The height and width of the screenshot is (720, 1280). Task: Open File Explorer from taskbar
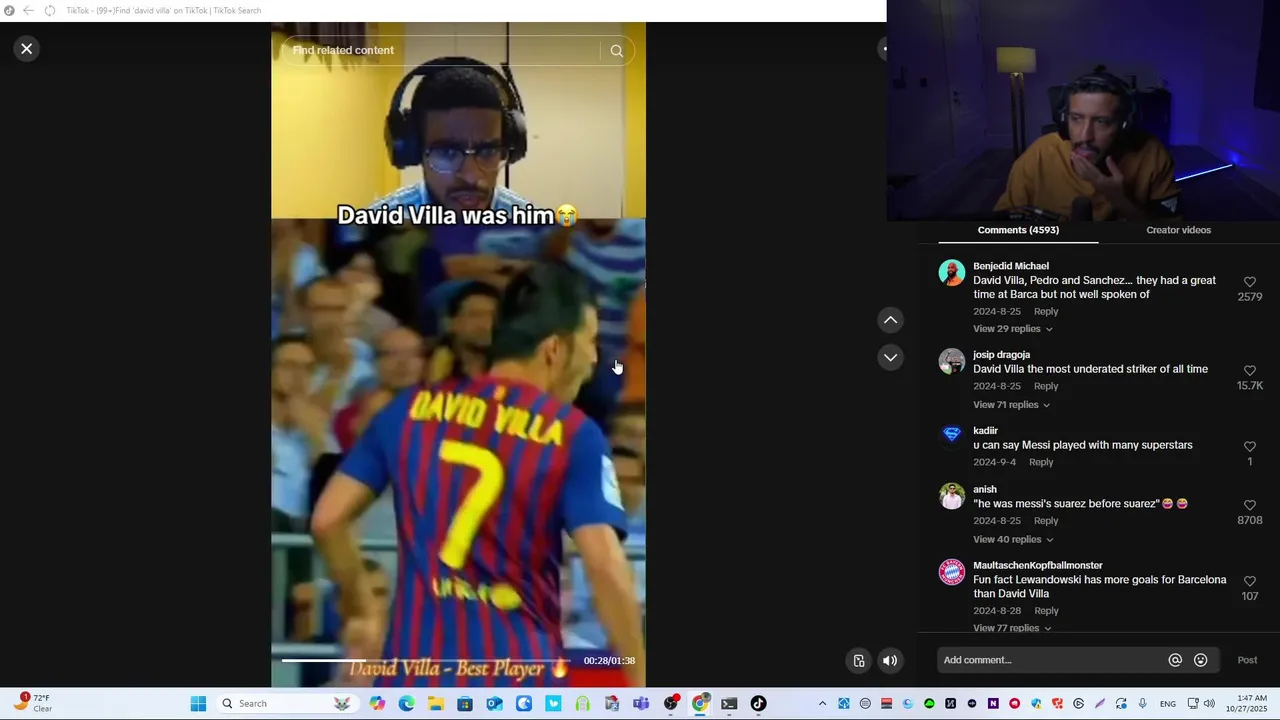(x=436, y=704)
